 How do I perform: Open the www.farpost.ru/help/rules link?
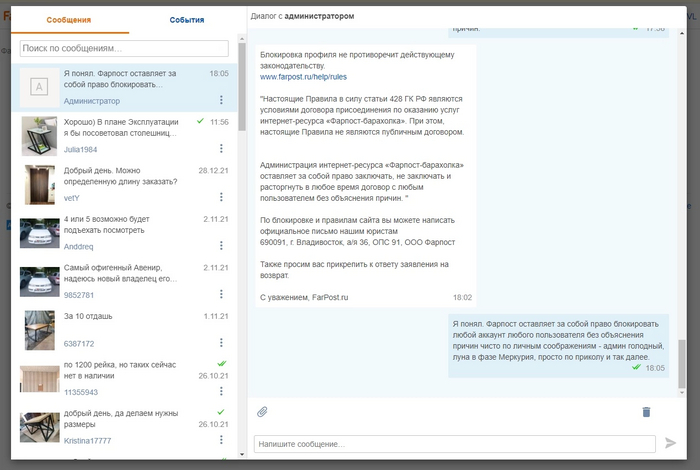[303, 76]
